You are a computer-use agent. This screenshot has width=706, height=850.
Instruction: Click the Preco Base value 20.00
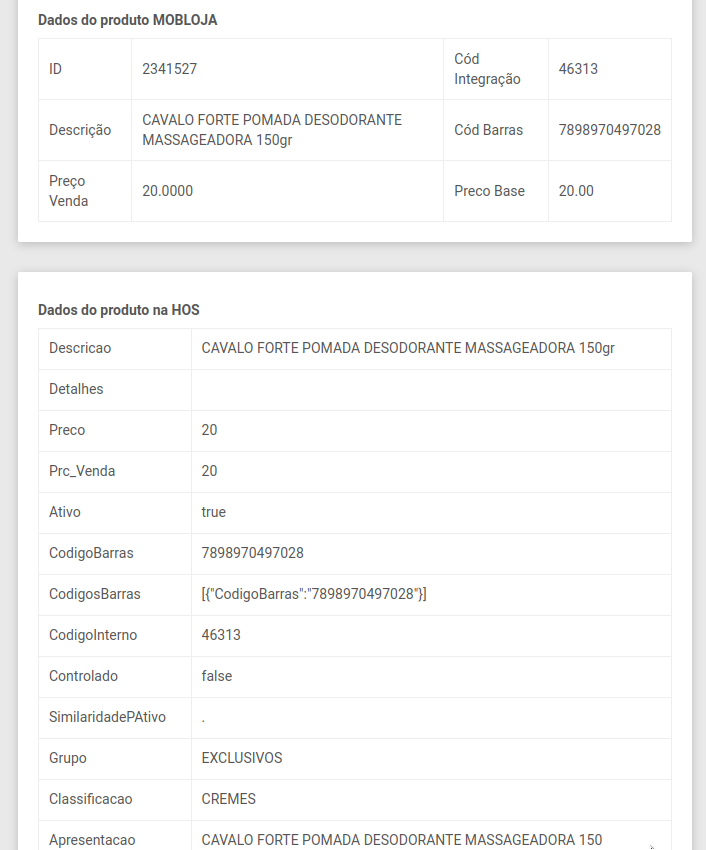pos(576,191)
